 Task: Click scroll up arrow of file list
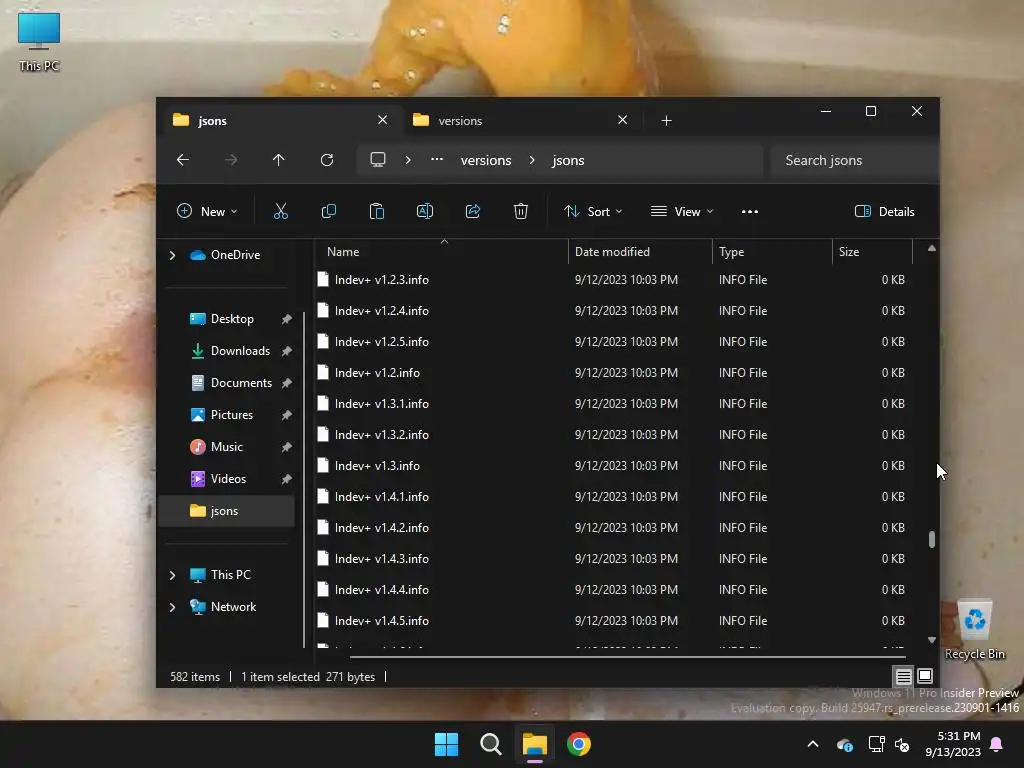(x=931, y=248)
